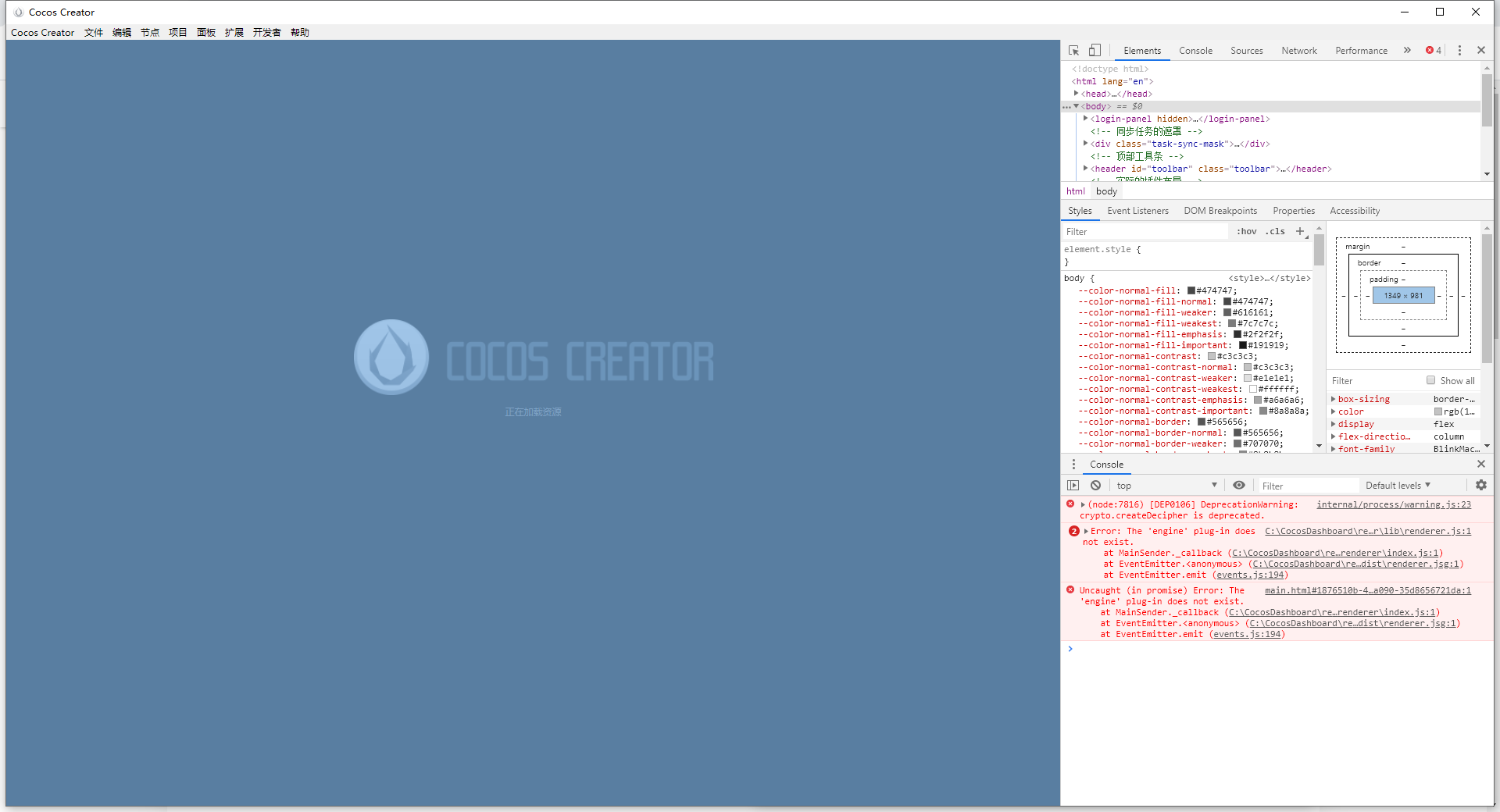Expand the task-sync-mask div node
The image size is (1500, 812).
coord(1086,144)
